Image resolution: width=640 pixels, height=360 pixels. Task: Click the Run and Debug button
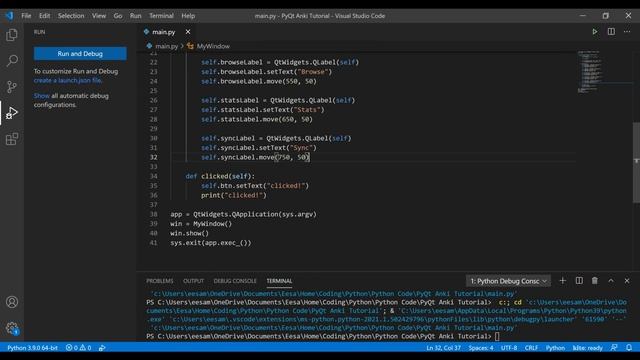80,53
